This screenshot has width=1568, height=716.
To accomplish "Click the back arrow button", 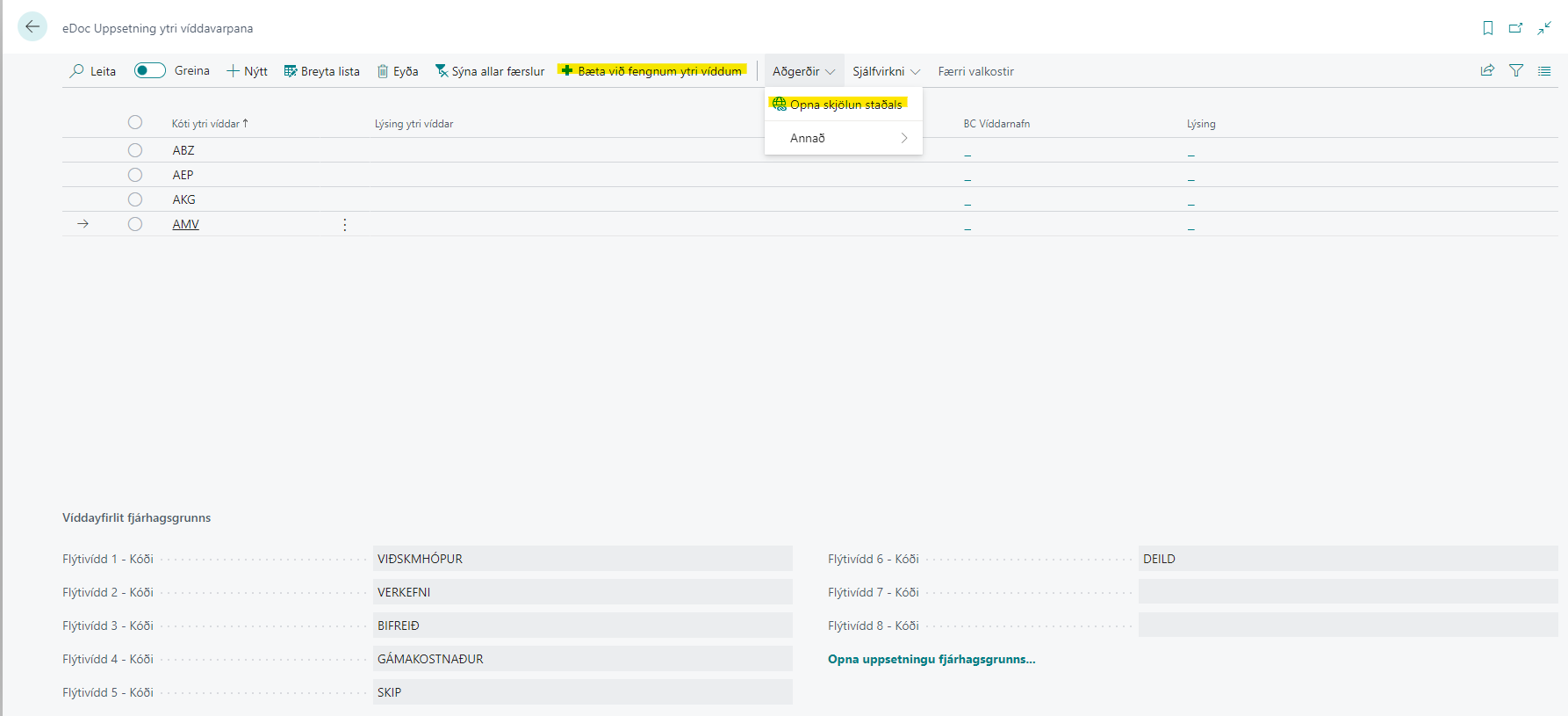I will click(32, 26).
